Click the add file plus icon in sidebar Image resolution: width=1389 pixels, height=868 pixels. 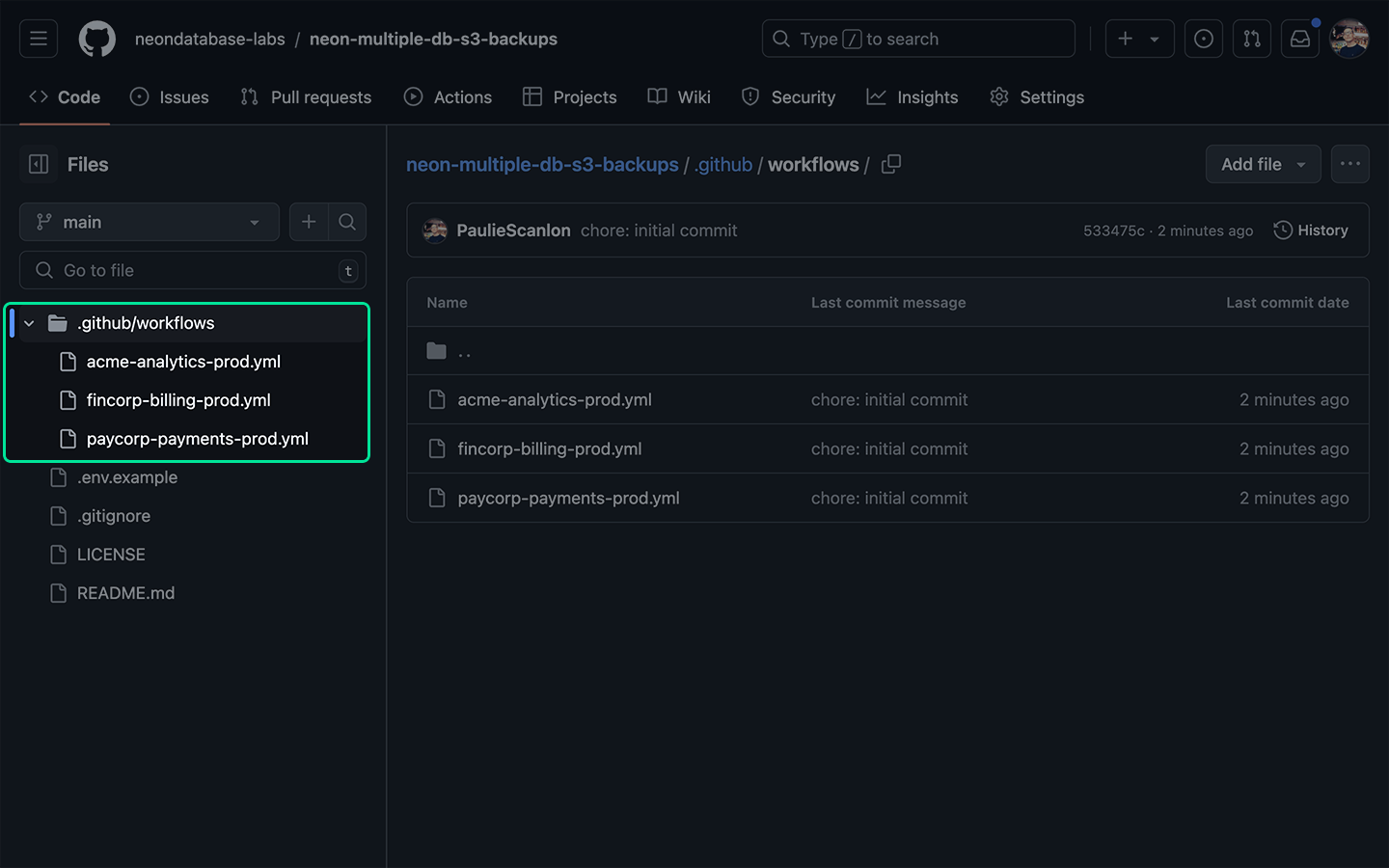[x=309, y=222]
